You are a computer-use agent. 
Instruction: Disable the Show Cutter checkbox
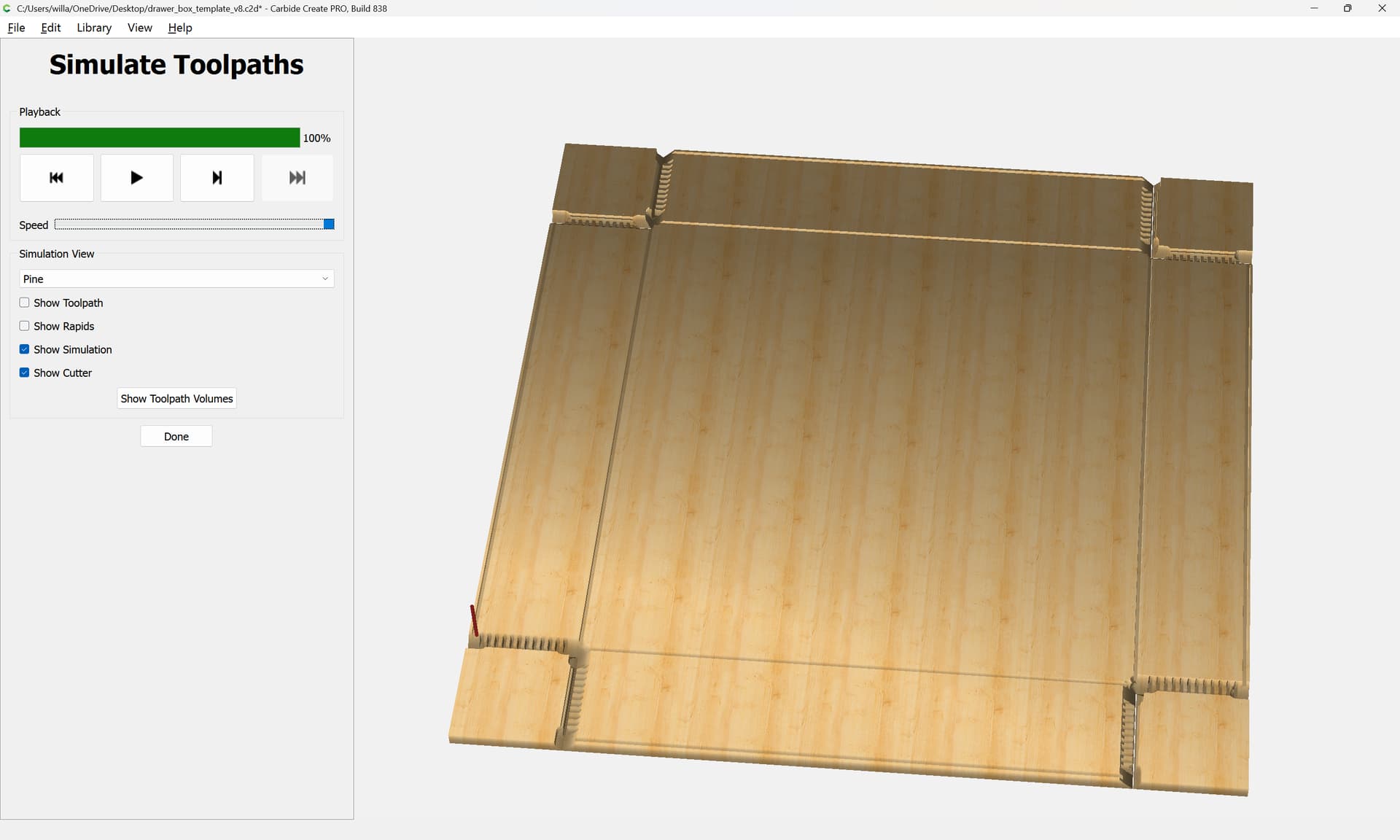[25, 373]
